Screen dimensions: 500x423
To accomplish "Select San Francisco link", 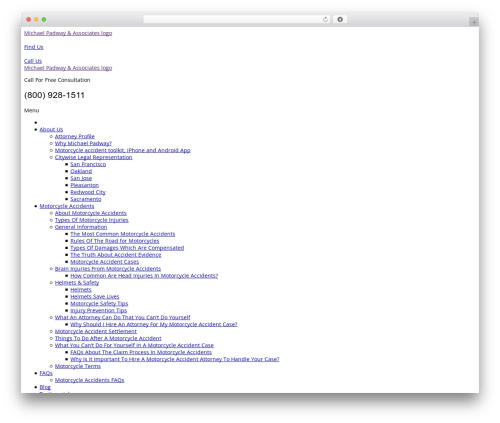I will coord(88,164).
